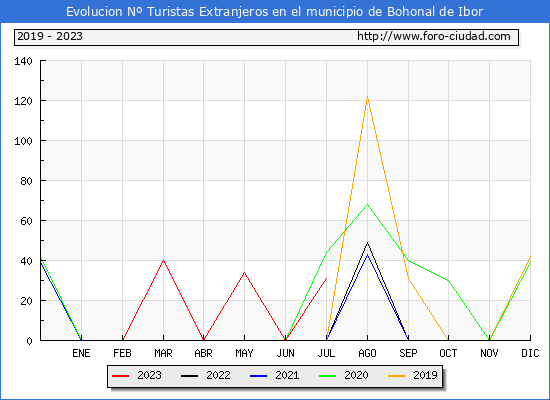Select the '2021' legend label

point(287,375)
